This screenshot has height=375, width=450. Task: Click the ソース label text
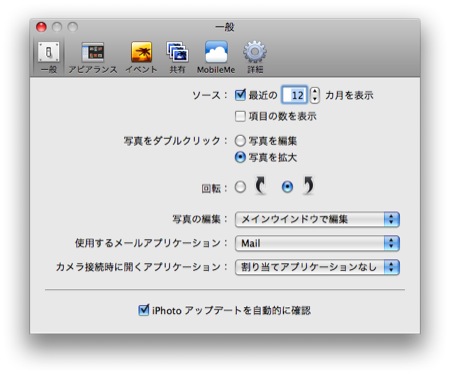tap(210, 95)
